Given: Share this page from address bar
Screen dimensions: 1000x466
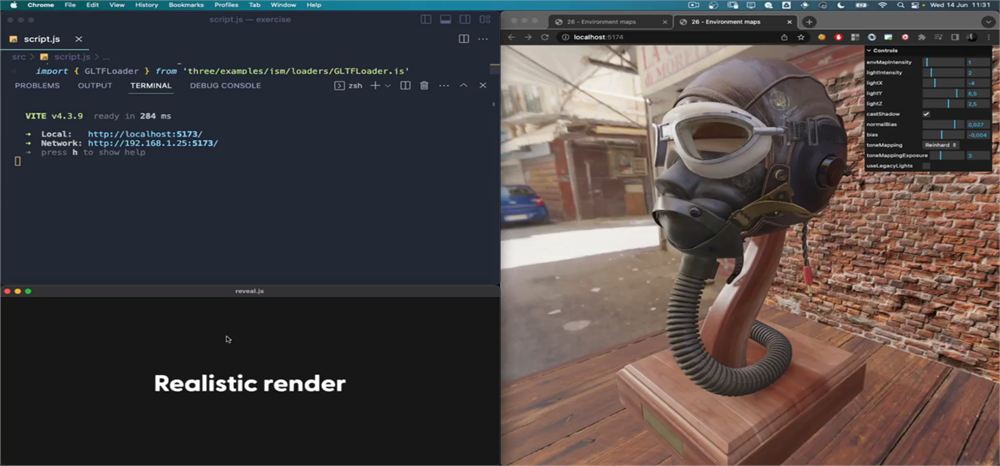Looking at the screenshot, I should click(784, 38).
